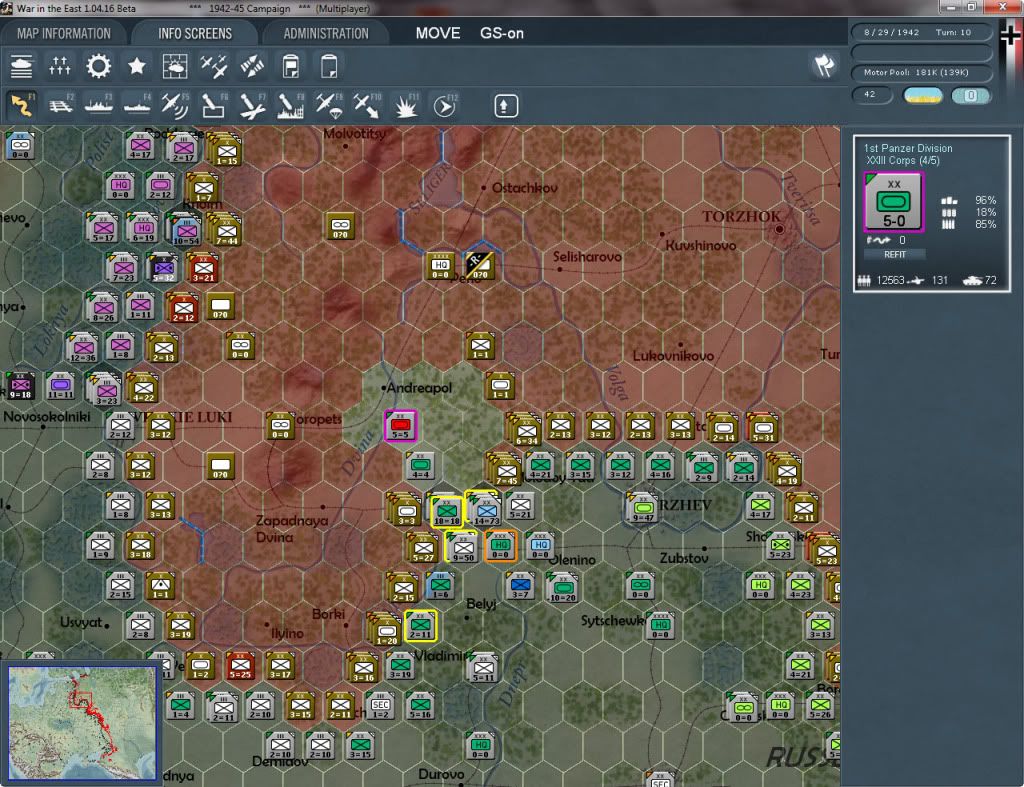Switch to the ADMINISTRATION tab
Image resolution: width=1024 pixels, height=787 pixels.
[x=326, y=33]
